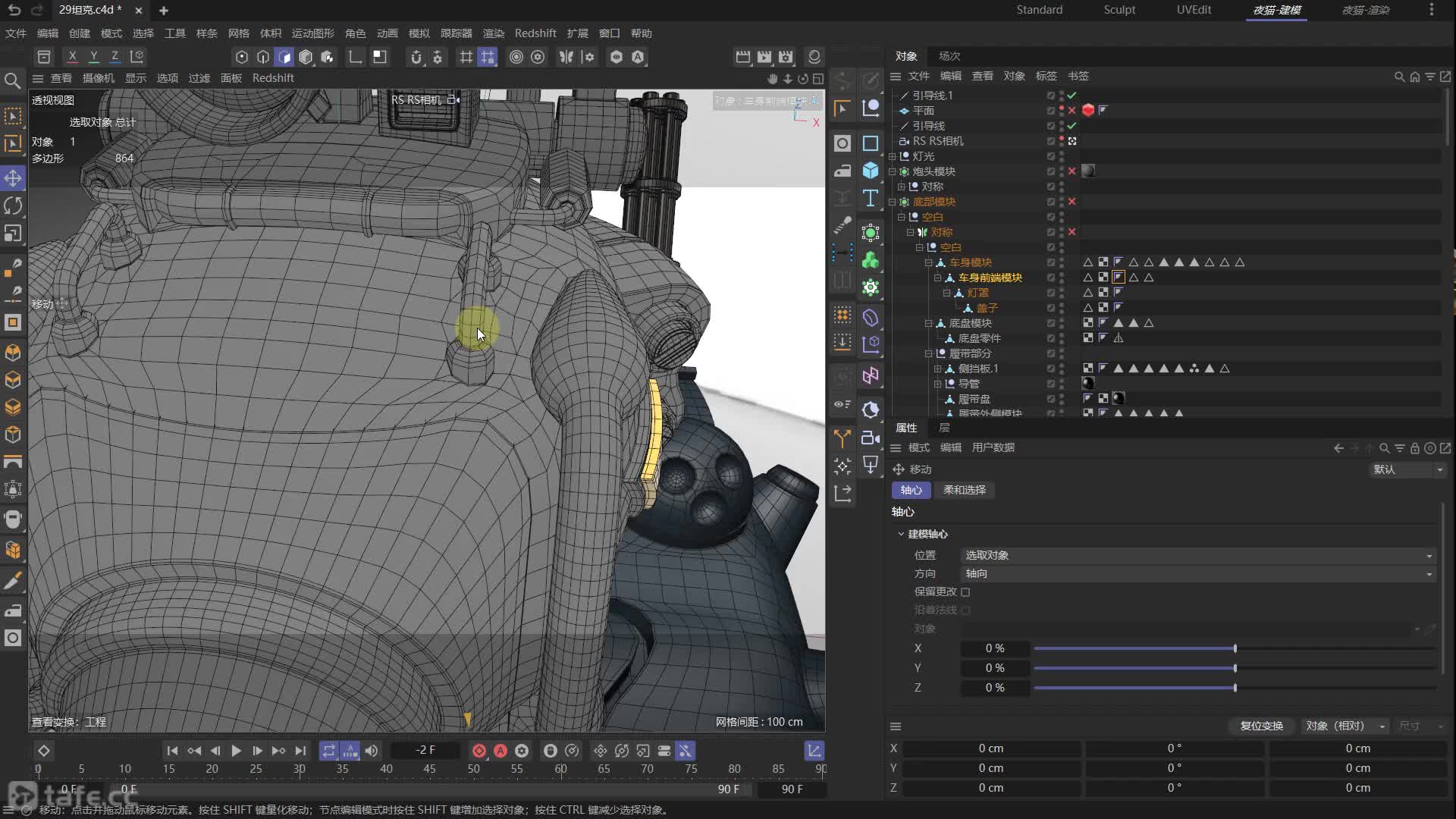Switch to the Sculpt layout
The height and width of the screenshot is (819, 1456).
(x=1119, y=10)
